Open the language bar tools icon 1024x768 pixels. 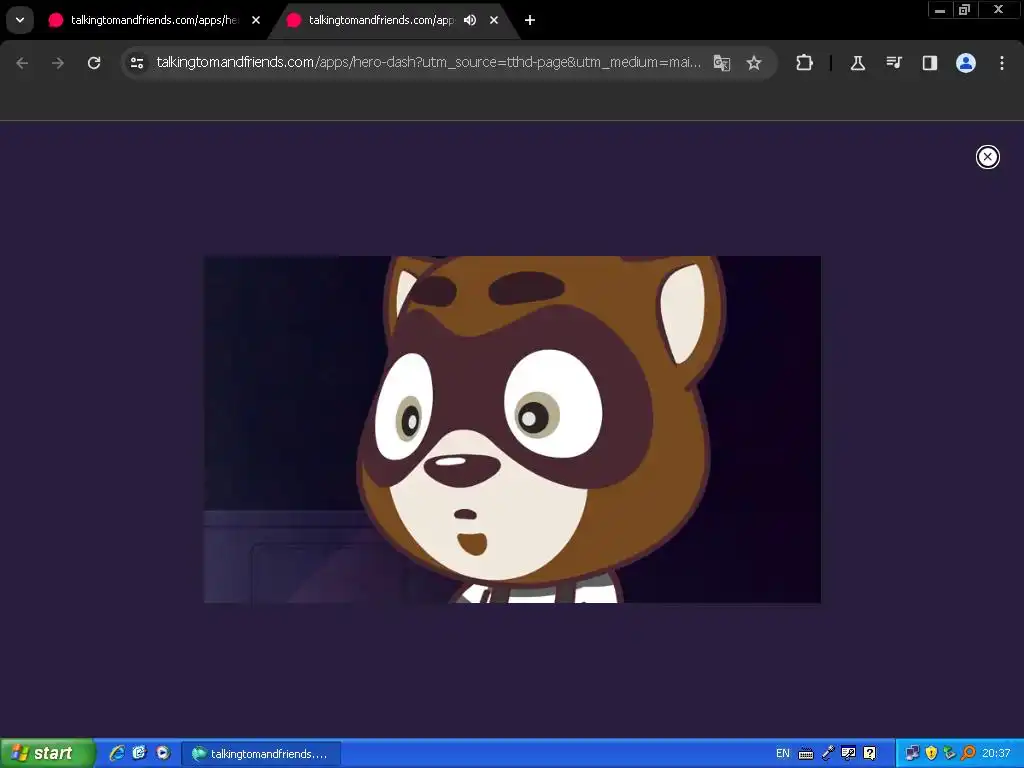848,753
